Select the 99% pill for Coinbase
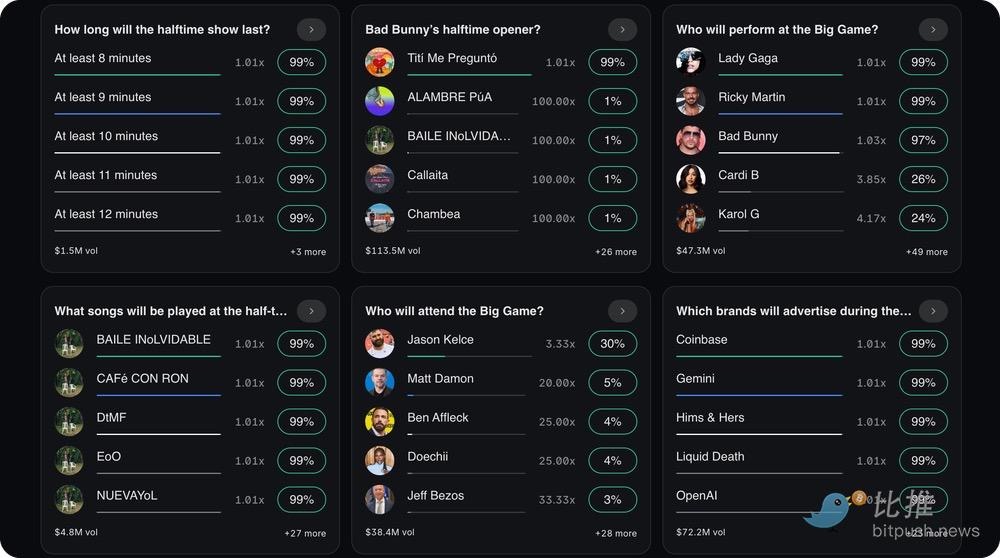The width and height of the screenshot is (1000, 558). [923, 344]
